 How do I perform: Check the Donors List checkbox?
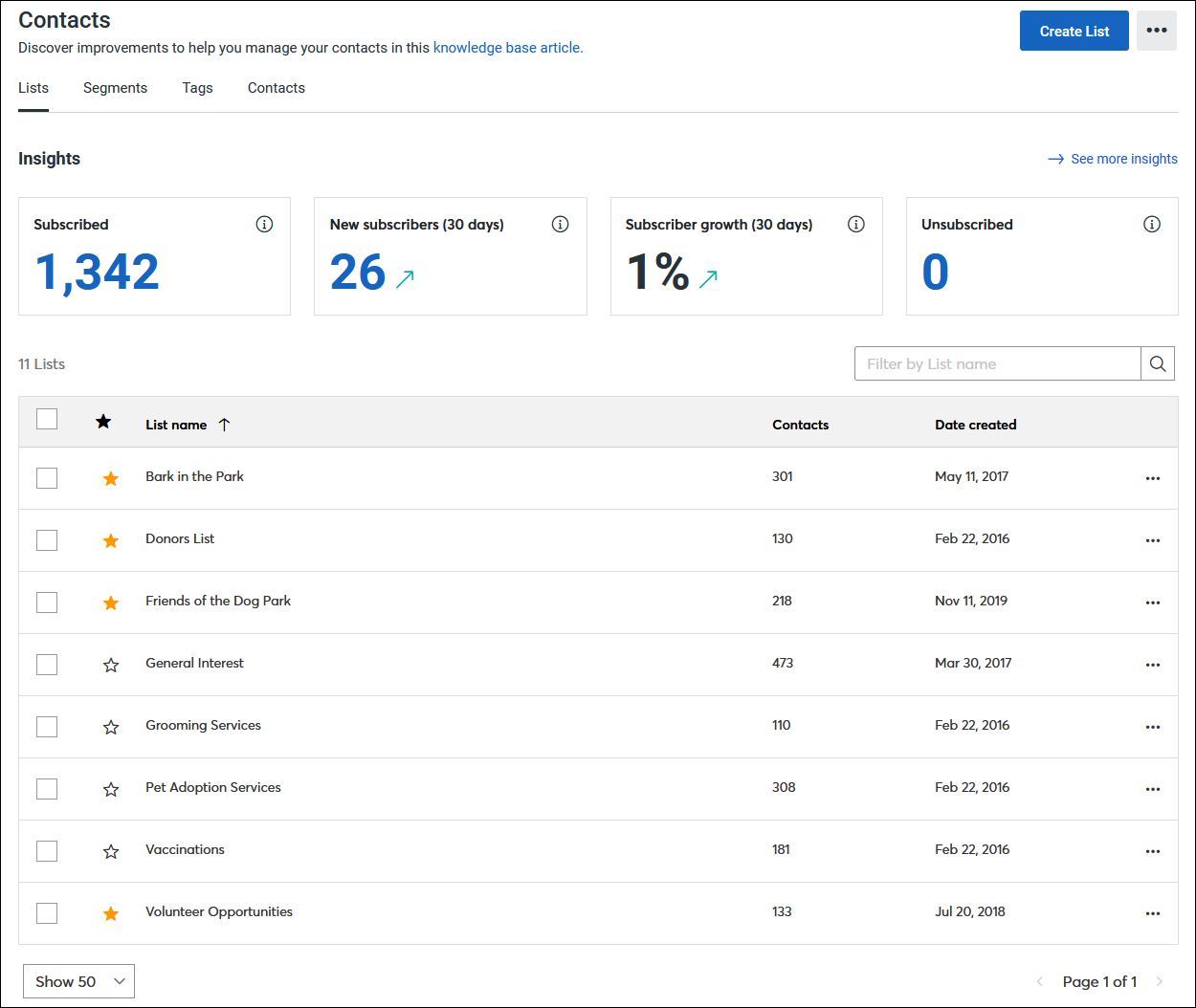(47, 540)
